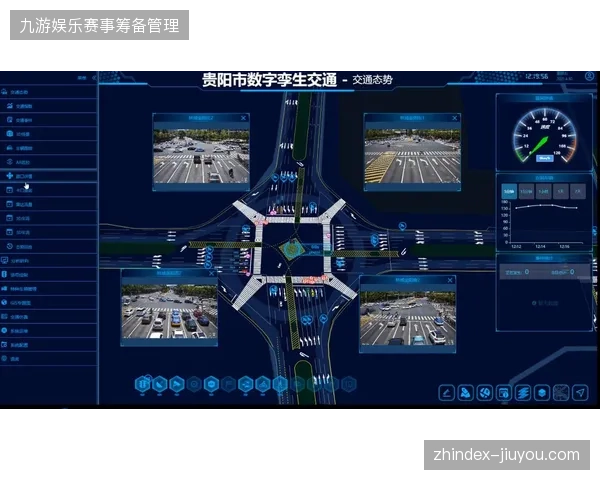
Task: Toggle the dimmed flag hexagon icon in bottom toolbar
Action: pyautogui.click(x=229, y=384)
